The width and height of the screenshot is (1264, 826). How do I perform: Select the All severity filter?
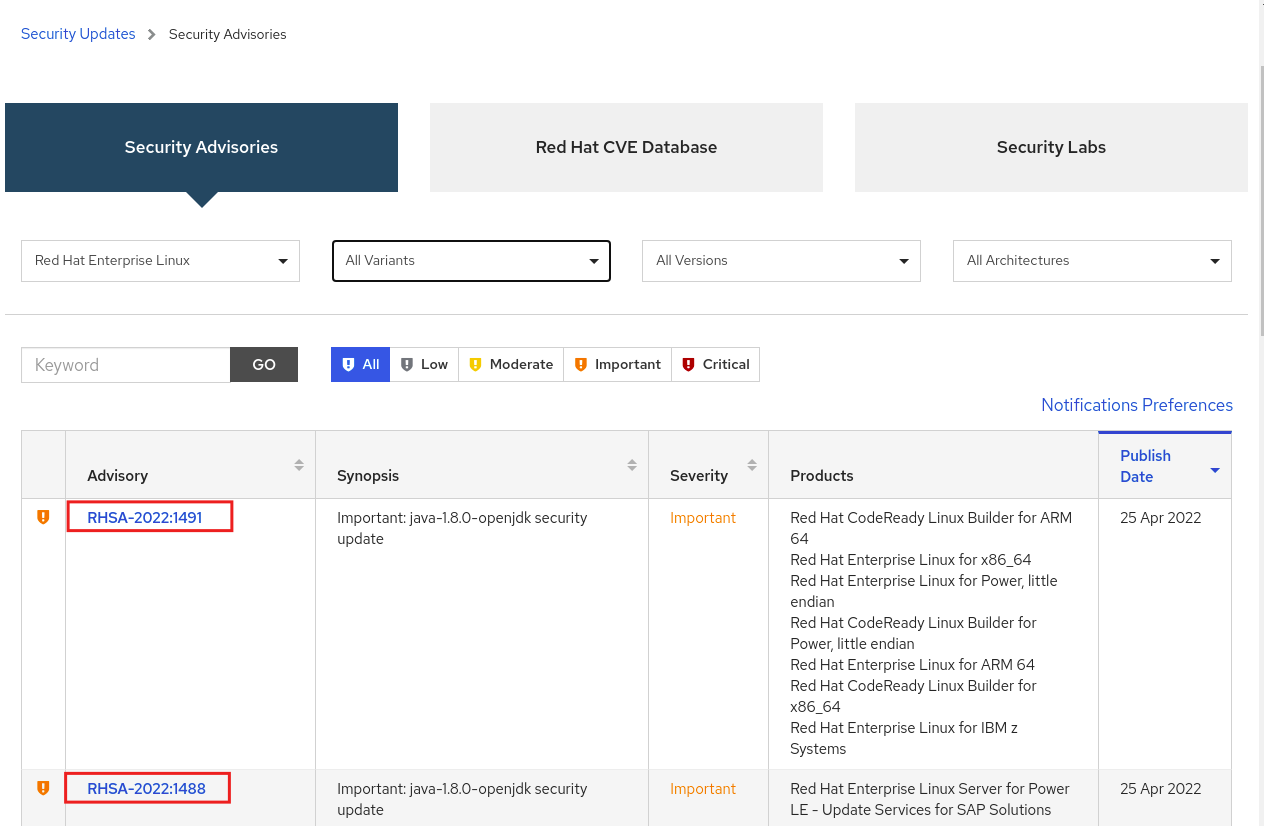click(360, 365)
